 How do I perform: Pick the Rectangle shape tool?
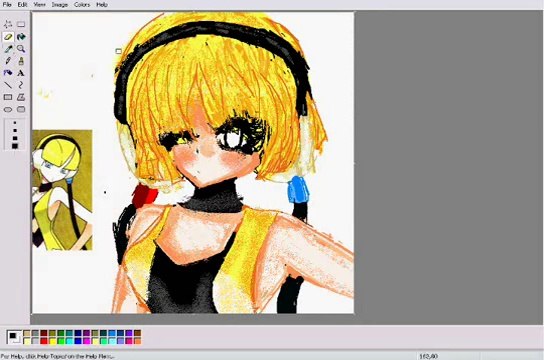[x=8, y=97]
